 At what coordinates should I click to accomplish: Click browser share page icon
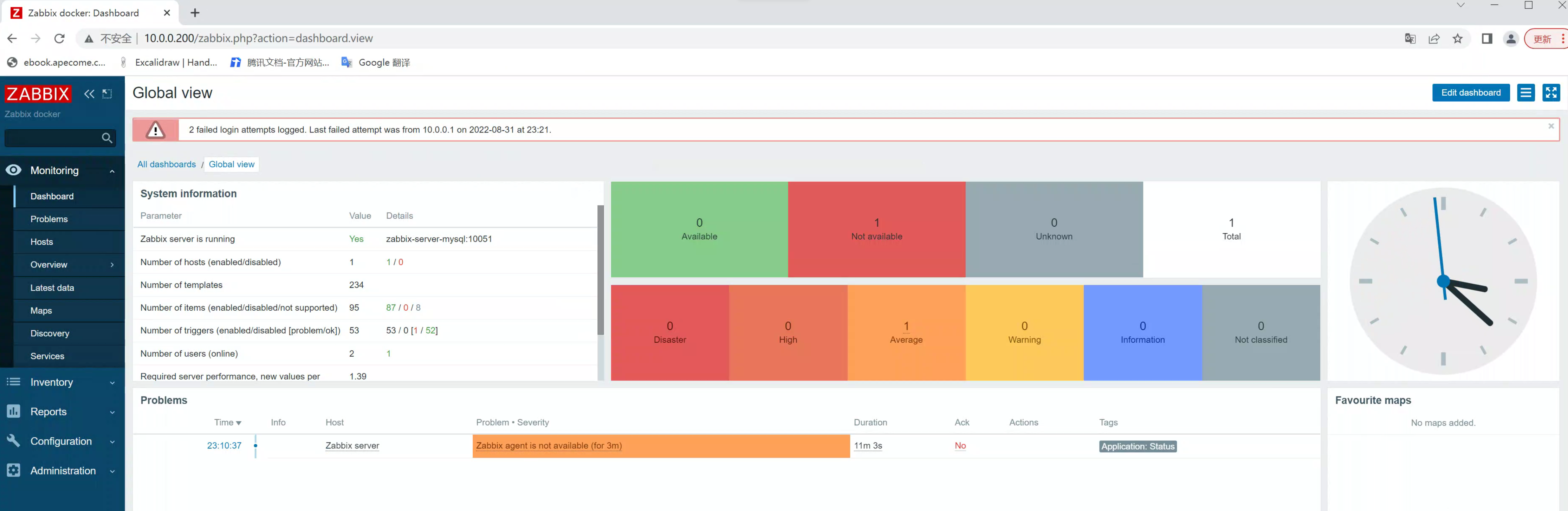tap(1433, 39)
